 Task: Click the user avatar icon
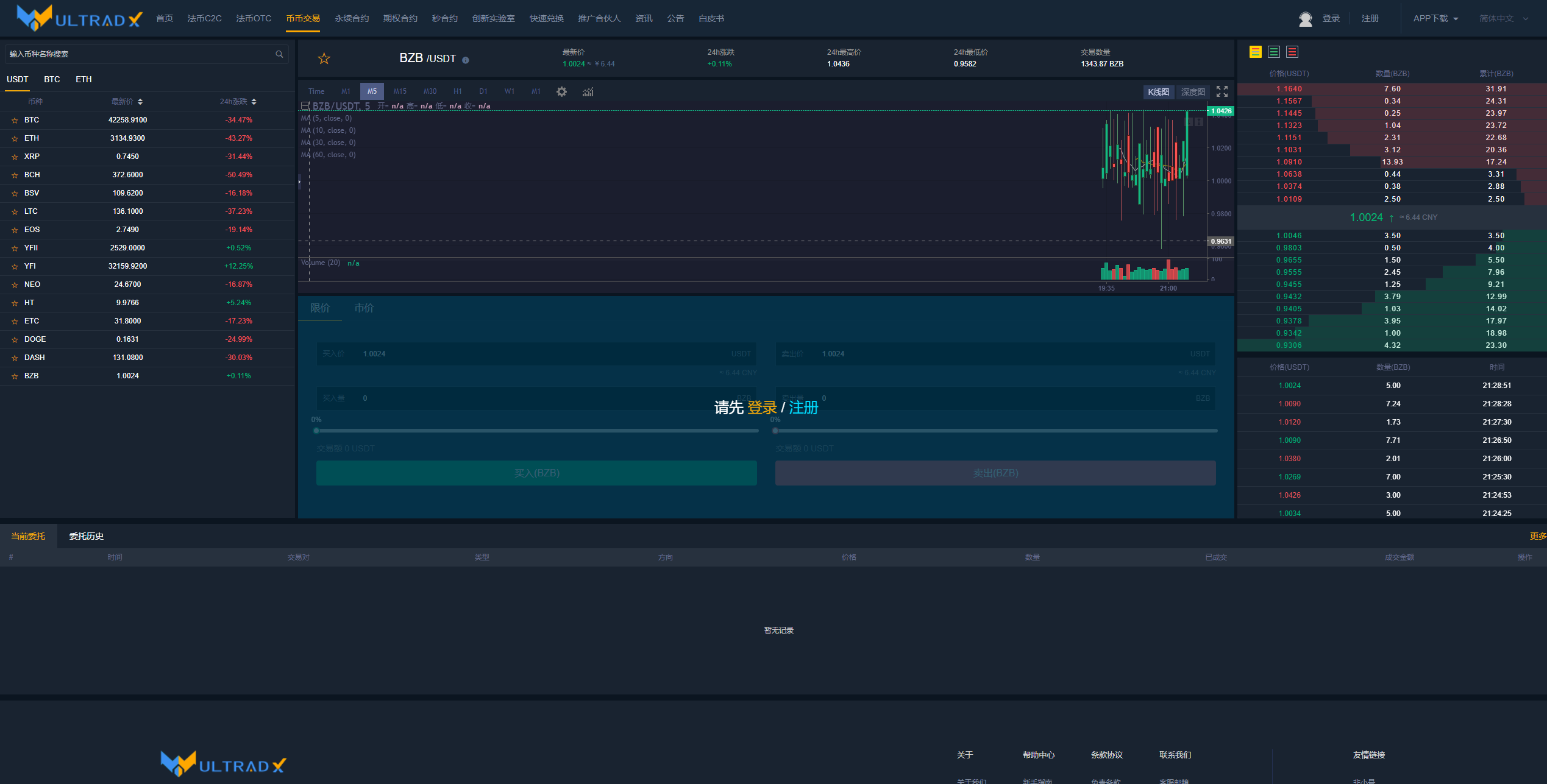[x=1305, y=19]
